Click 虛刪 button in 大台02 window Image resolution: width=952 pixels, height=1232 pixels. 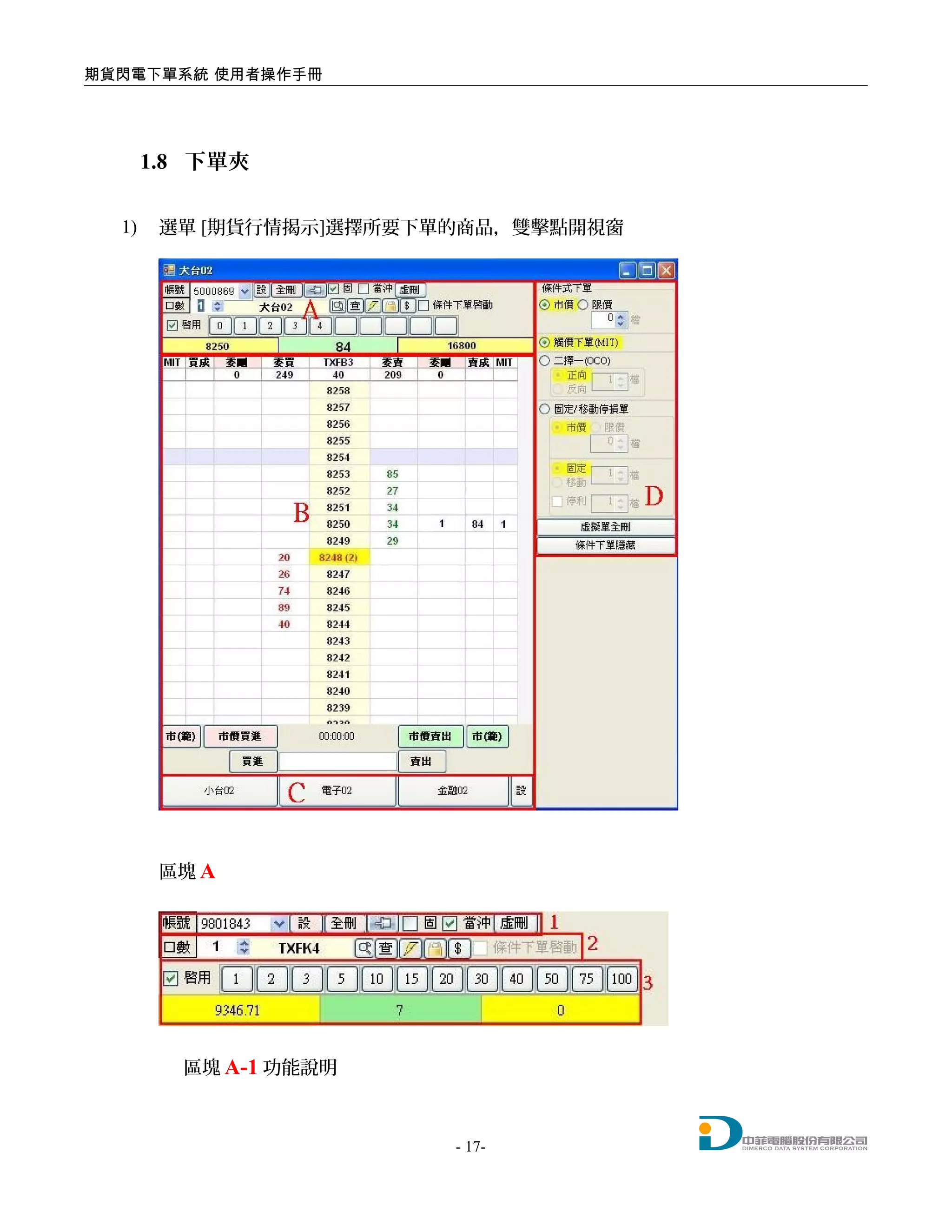pos(410,290)
